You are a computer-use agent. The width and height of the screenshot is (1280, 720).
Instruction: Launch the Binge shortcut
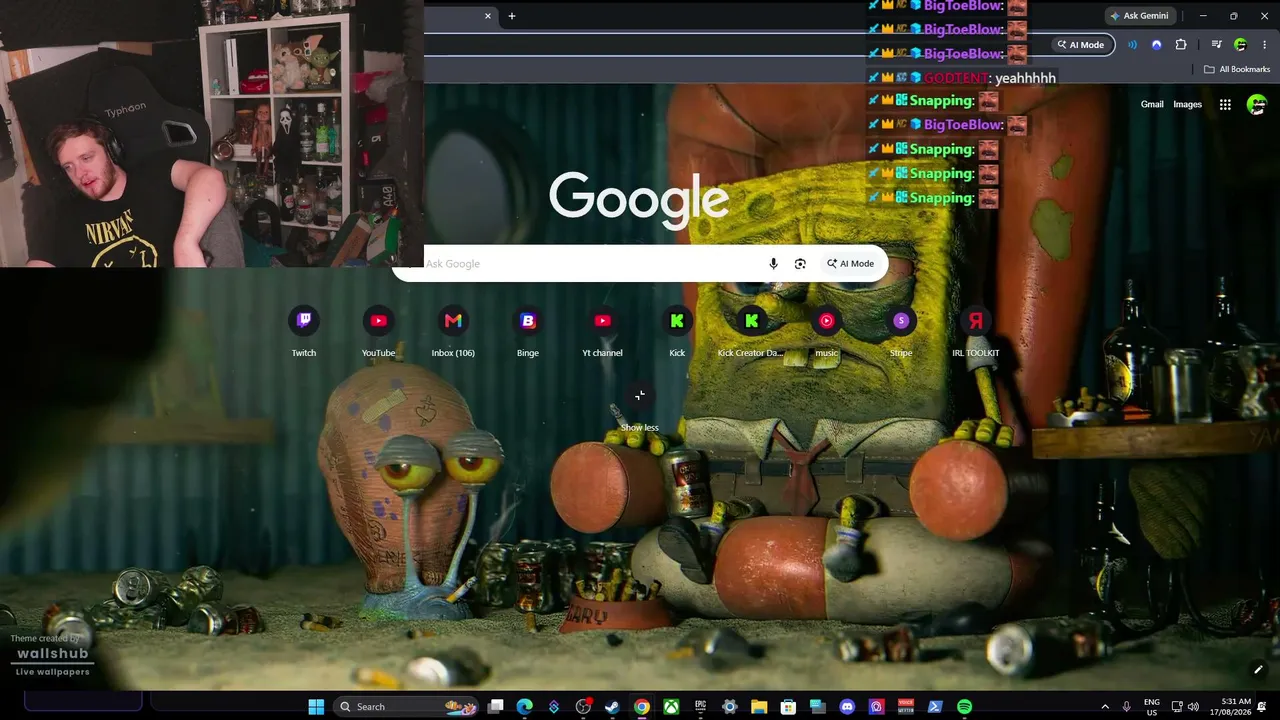pyautogui.click(x=528, y=331)
